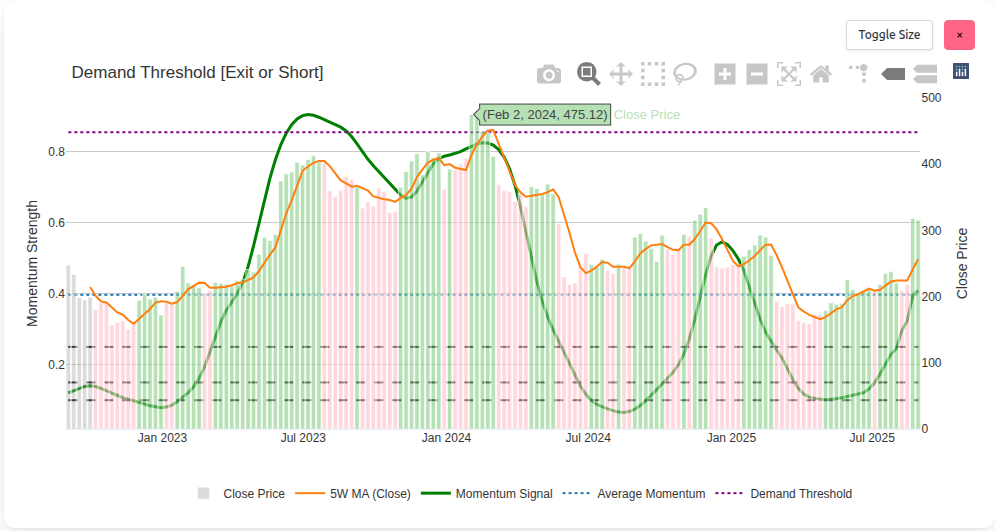Download plot as PNG camera icon

(549, 74)
